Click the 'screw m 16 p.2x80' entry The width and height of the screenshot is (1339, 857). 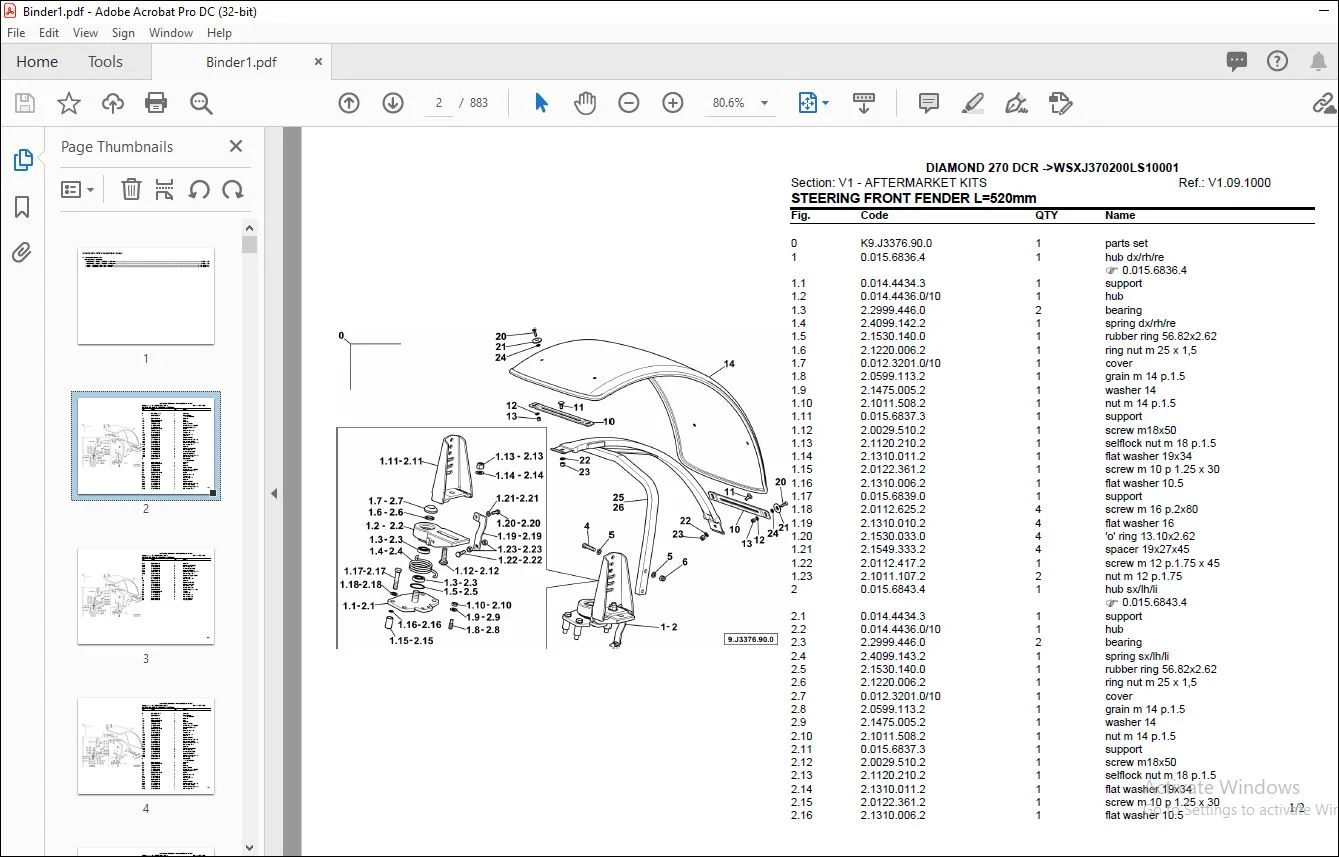coord(1149,509)
